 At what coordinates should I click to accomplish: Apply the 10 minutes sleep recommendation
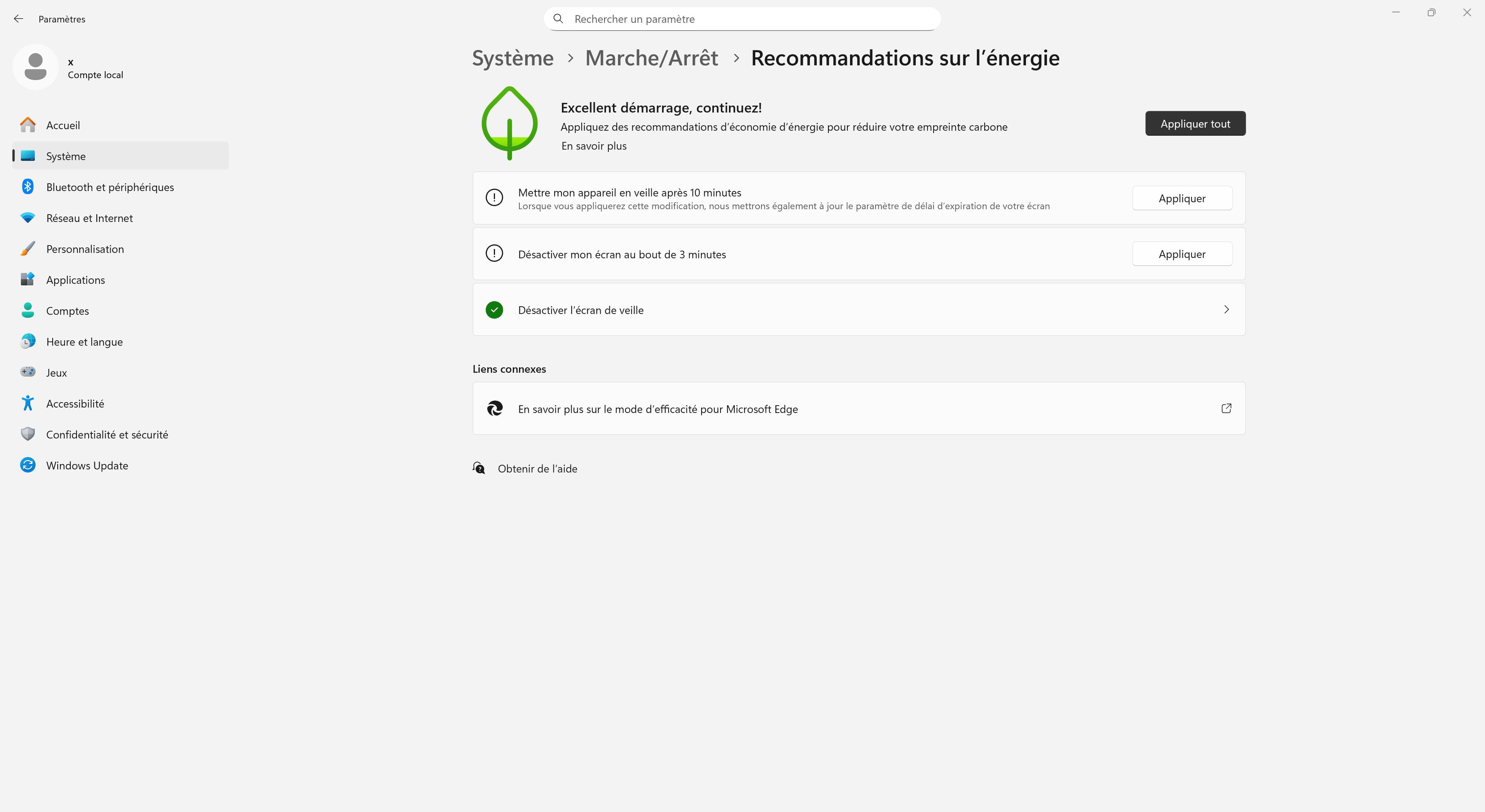tap(1182, 198)
